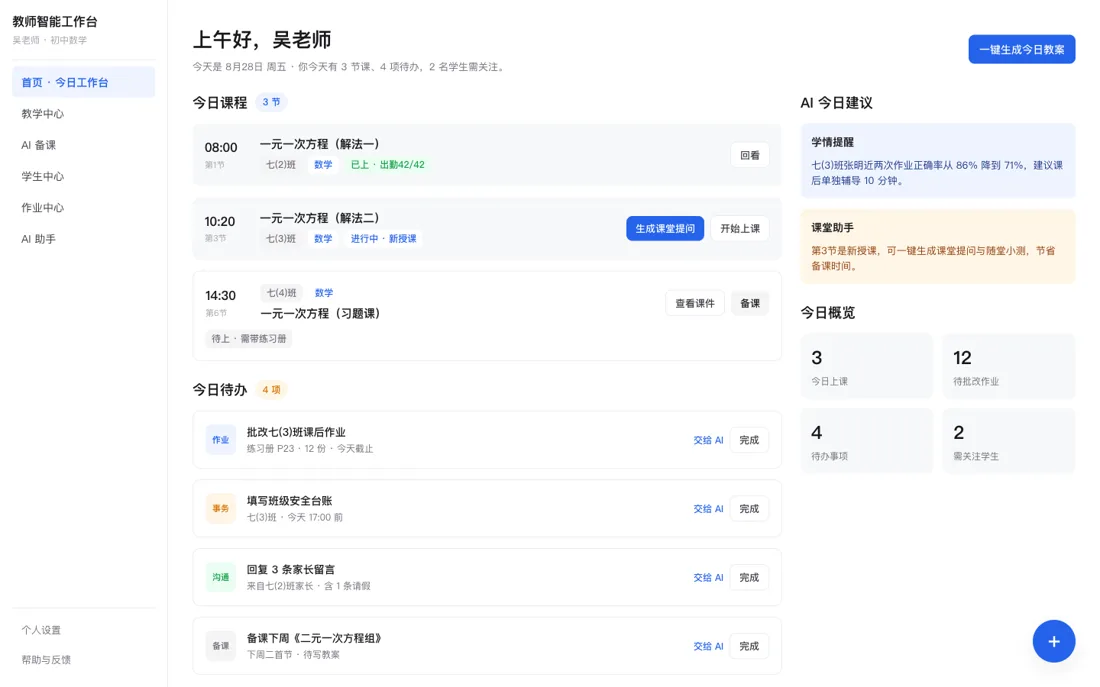Screen dimensions: 1100x687
Task: Click the 进行中·新授课 status tag
Action: tap(383, 239)
